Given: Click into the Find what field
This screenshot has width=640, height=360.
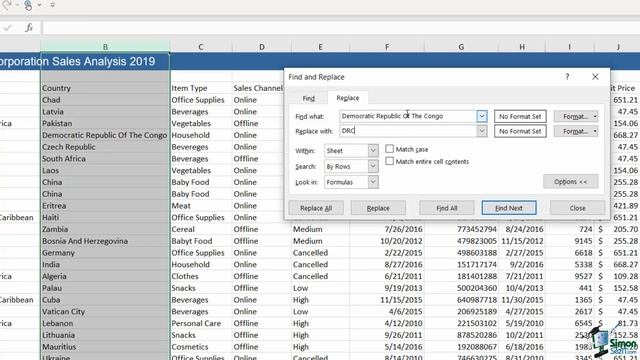Looking at the screenshot, I should pos(407,116).
